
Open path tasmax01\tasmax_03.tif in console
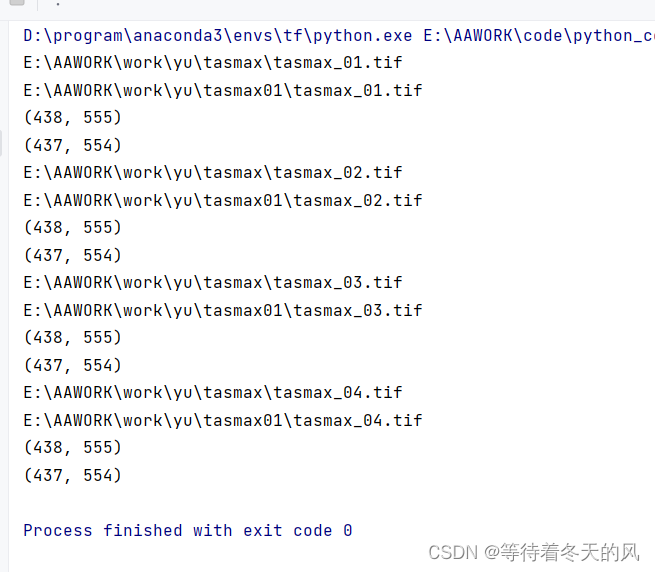223,310
